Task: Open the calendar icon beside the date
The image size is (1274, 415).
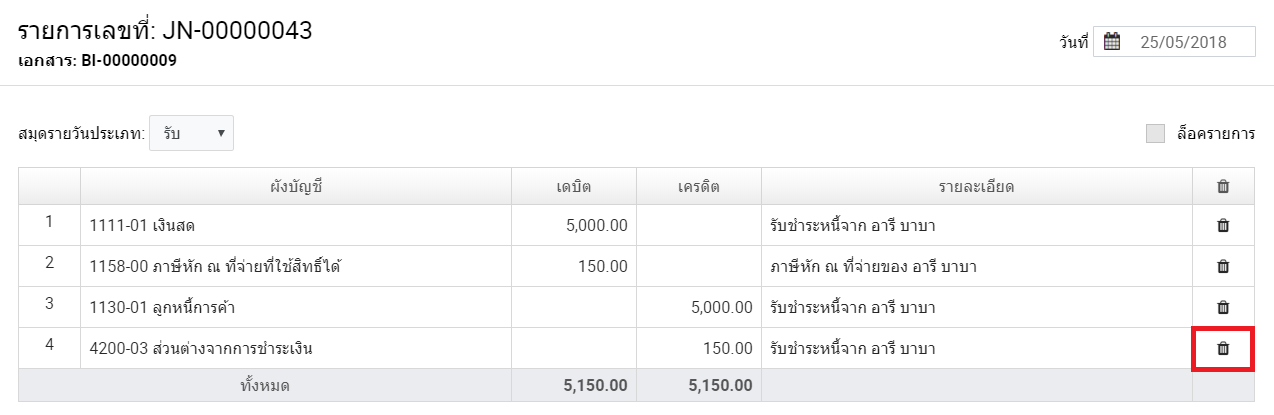Action: coord(1112,42)
